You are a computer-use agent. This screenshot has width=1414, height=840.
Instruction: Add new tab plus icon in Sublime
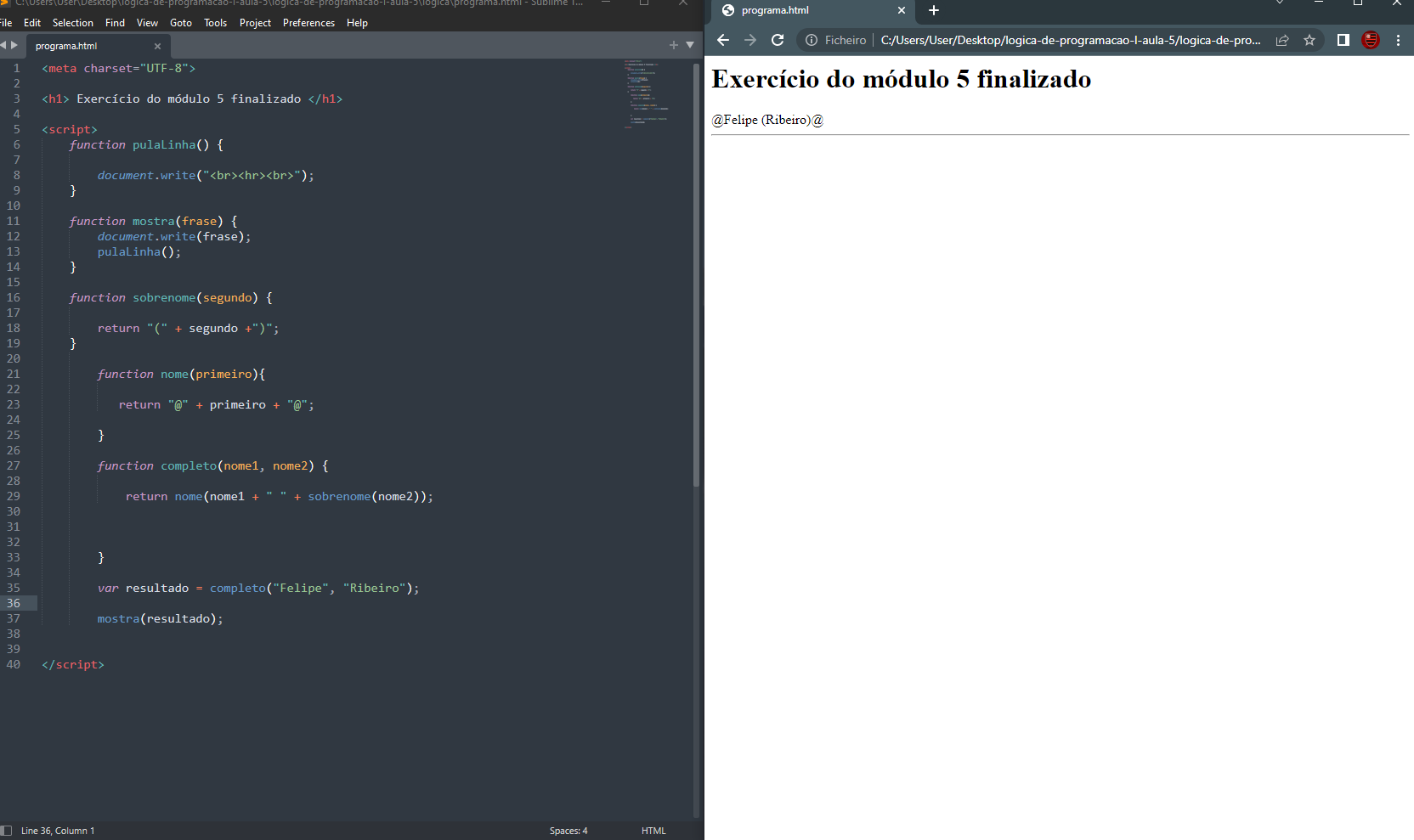[674, 45]
